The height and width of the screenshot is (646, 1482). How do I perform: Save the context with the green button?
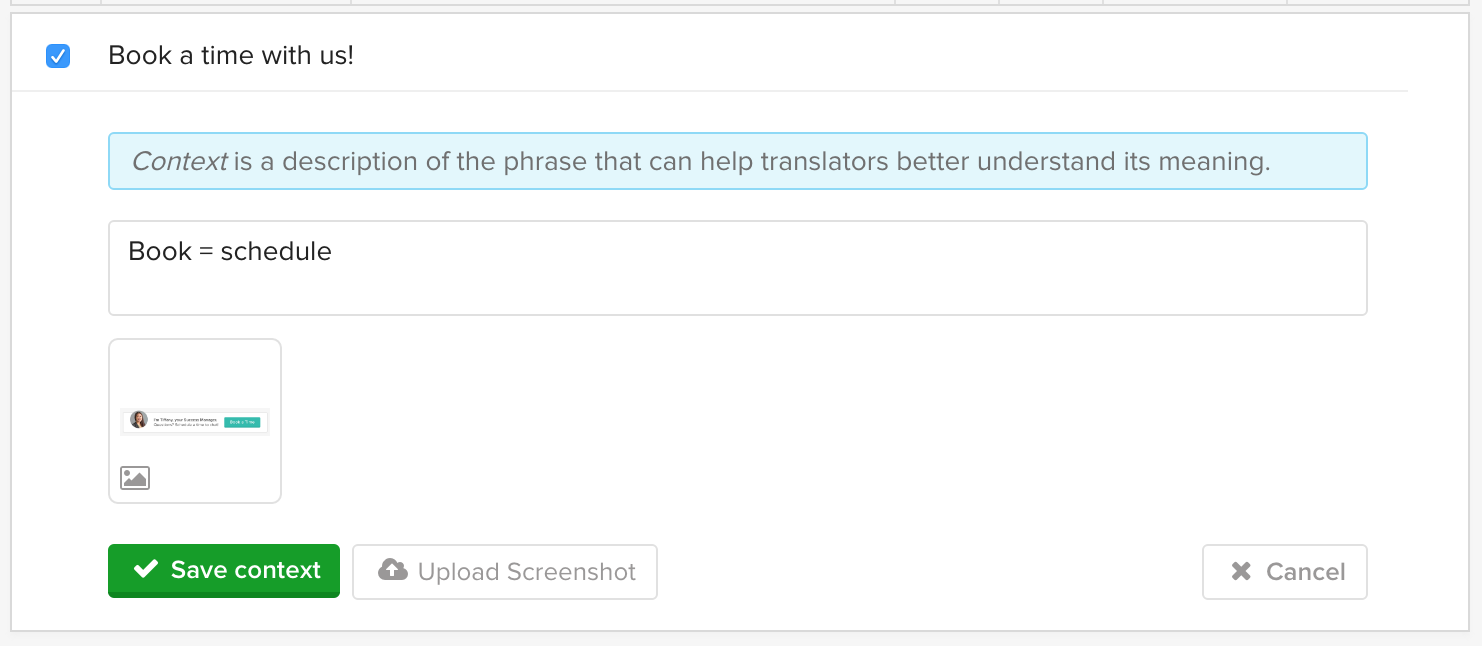(x=224, y=571)
